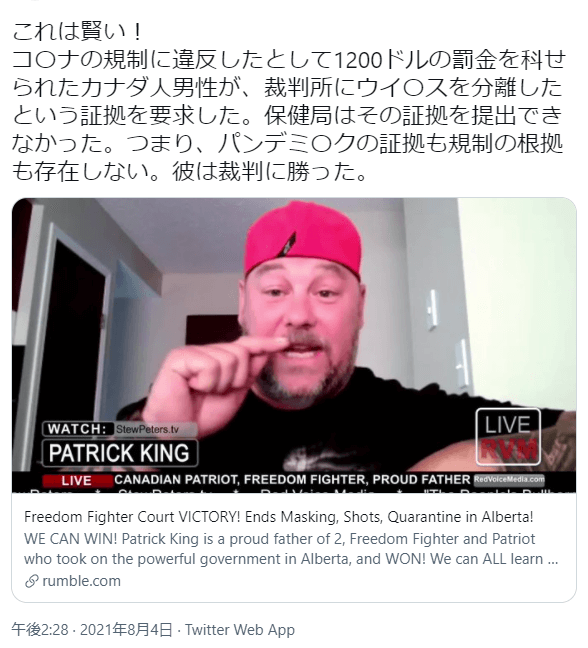
Task: Click the PATRICK KING name banner
Action: click(119, 453)
